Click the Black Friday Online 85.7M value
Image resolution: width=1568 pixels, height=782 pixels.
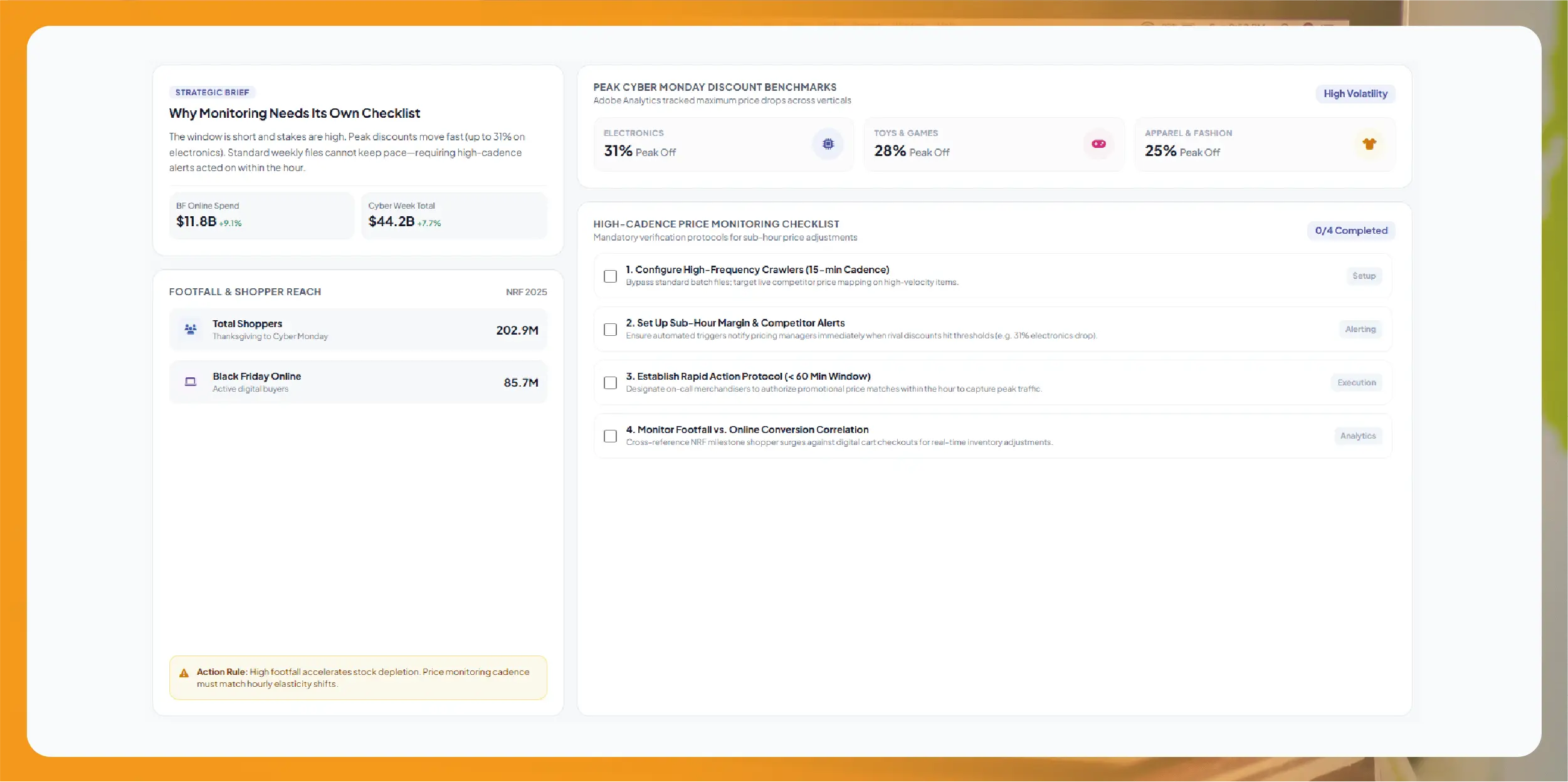pyautogui.click(x=521, y=383)
